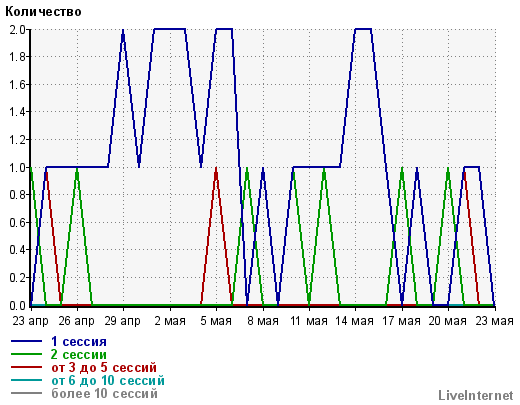This screenshot has width=520, height=405.
Task: Click the teal legend line swatch
Action: pyautogui.click(x=27, y=380)
